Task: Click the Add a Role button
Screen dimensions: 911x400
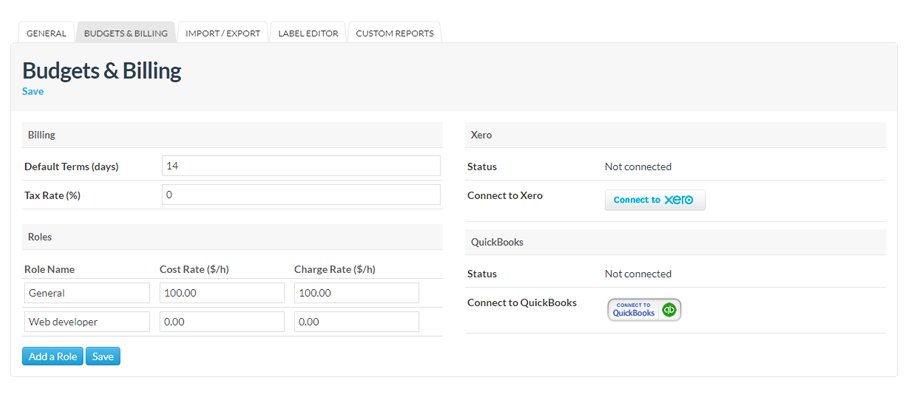Action: click(53, 356)
